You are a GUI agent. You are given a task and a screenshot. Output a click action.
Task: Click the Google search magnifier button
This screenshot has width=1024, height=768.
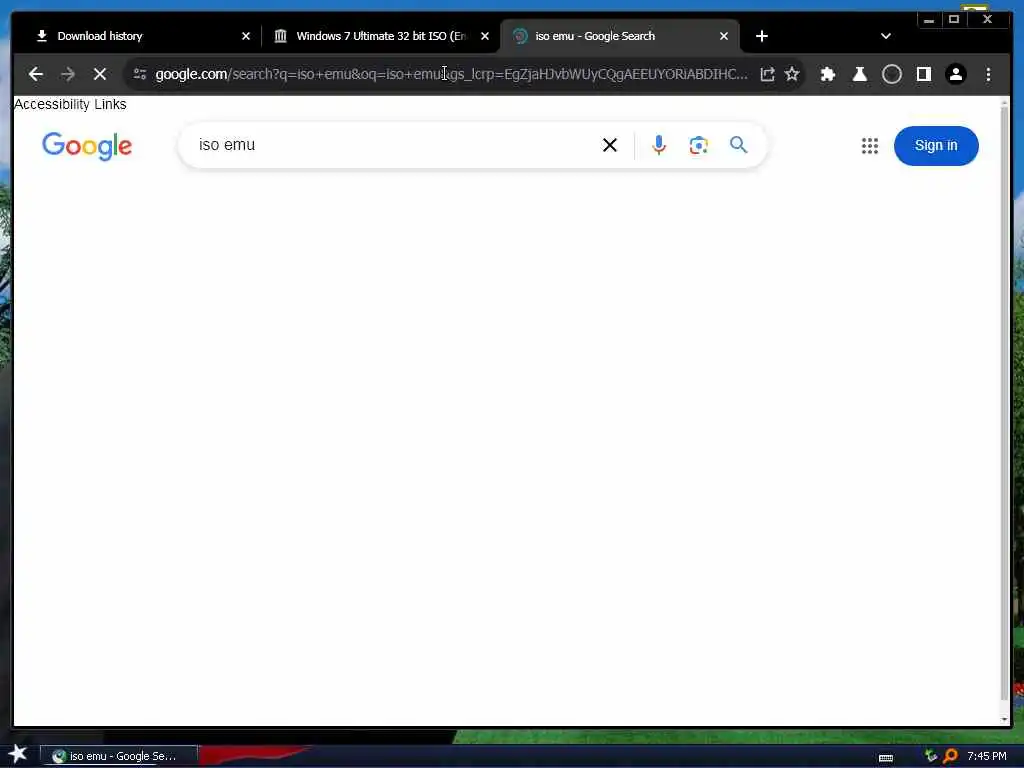739,145
